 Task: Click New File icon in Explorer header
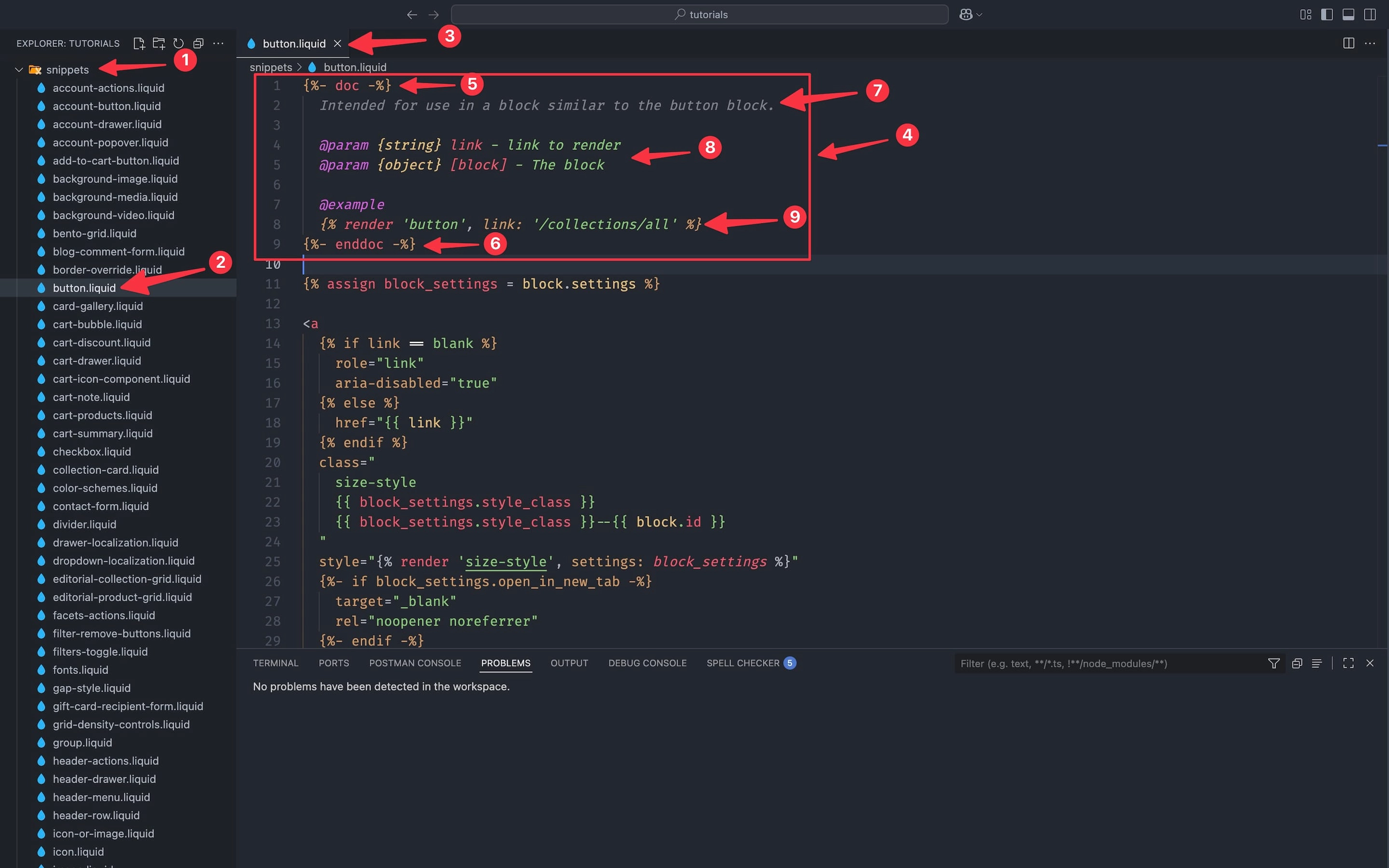pyautogui.click(x=139, y=43)
